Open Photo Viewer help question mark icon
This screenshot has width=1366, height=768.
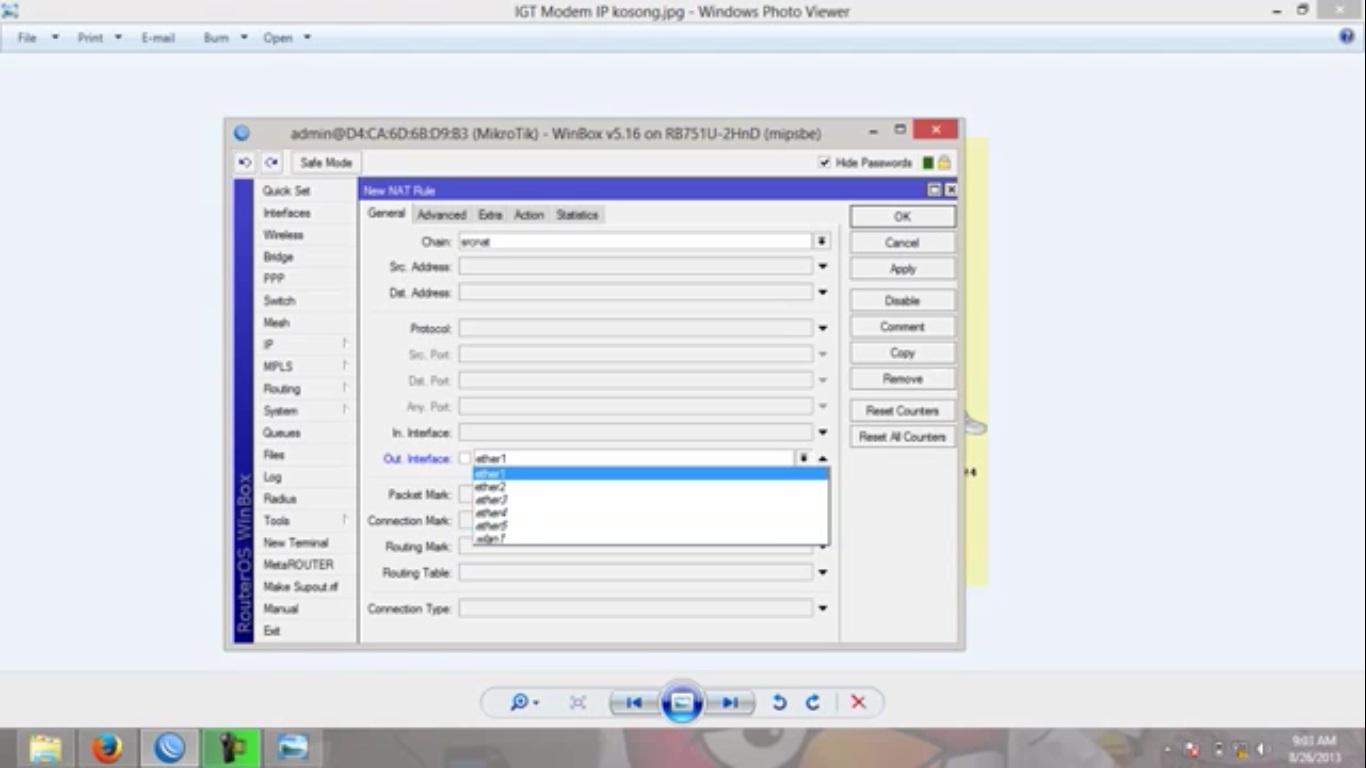1347,37
